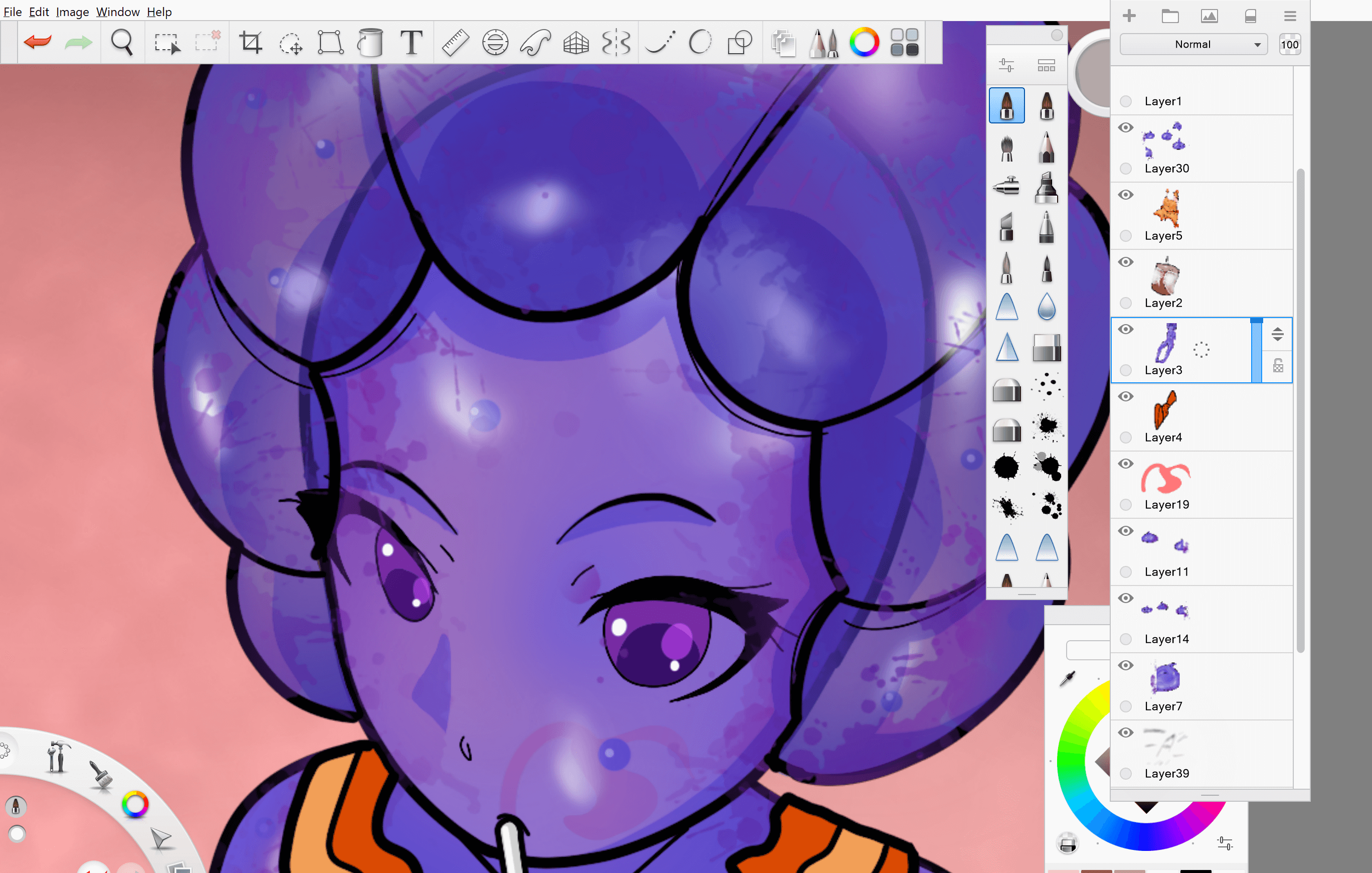Open the color wheel editor in toolbar
Viewport: 1372px width, 873px height.
tap(864, 43)
